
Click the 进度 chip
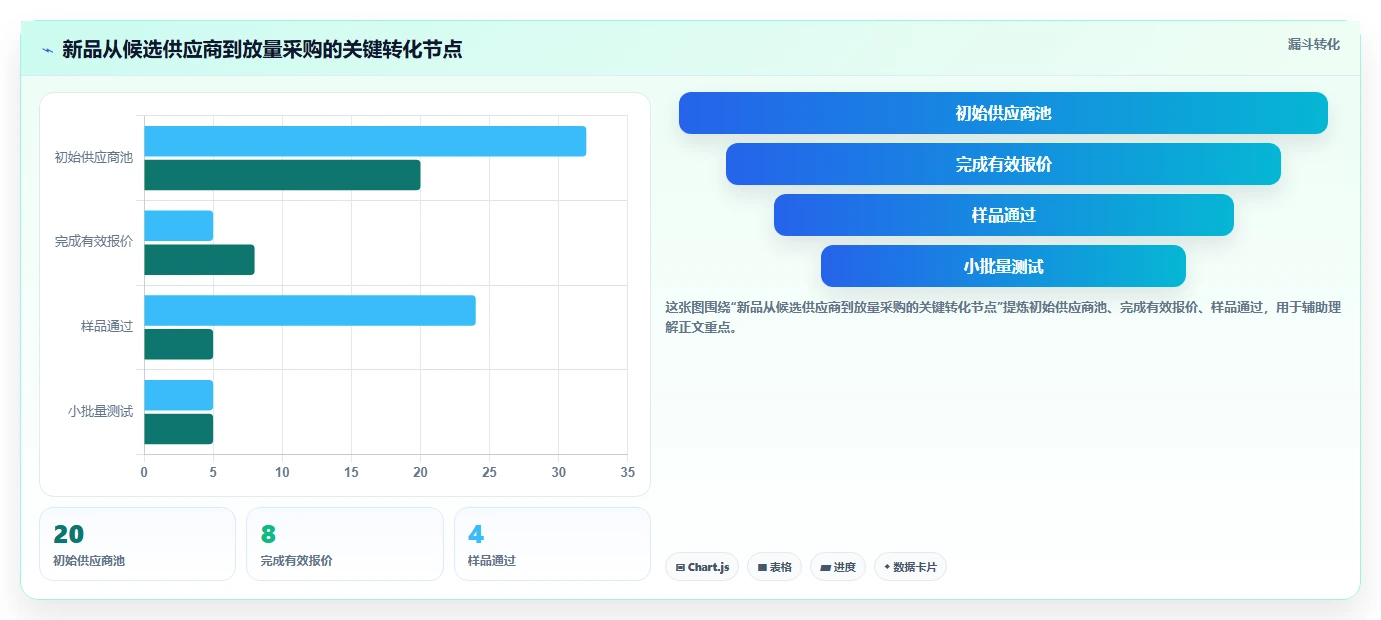(x=838, y=567)
